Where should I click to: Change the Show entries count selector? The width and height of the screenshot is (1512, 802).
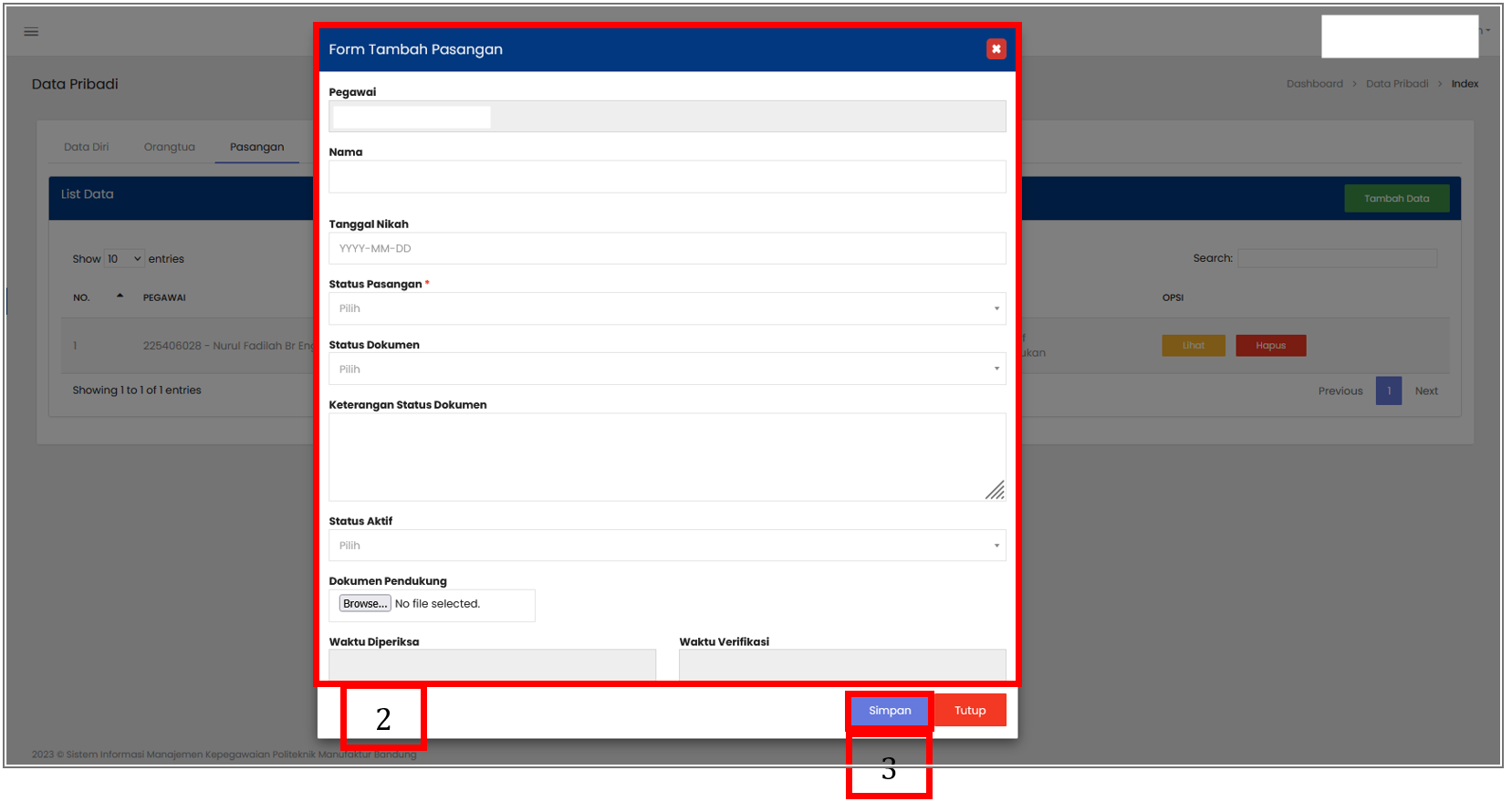[x=124, y=259]
